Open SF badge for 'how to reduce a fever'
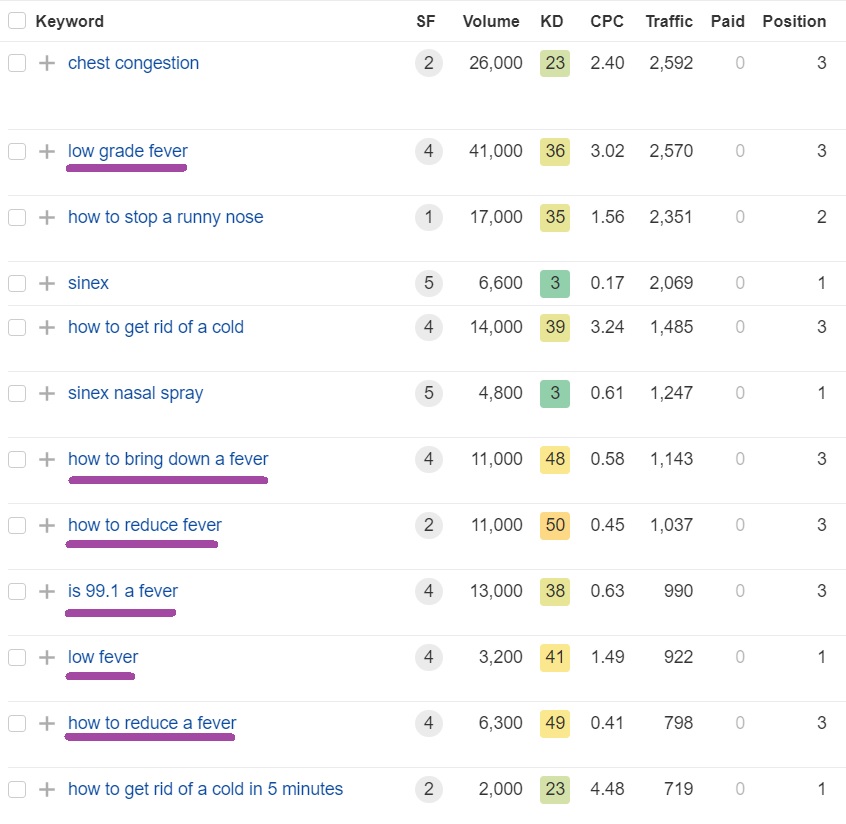This screenshot has height=824, width=846. [x=428, y=723]
